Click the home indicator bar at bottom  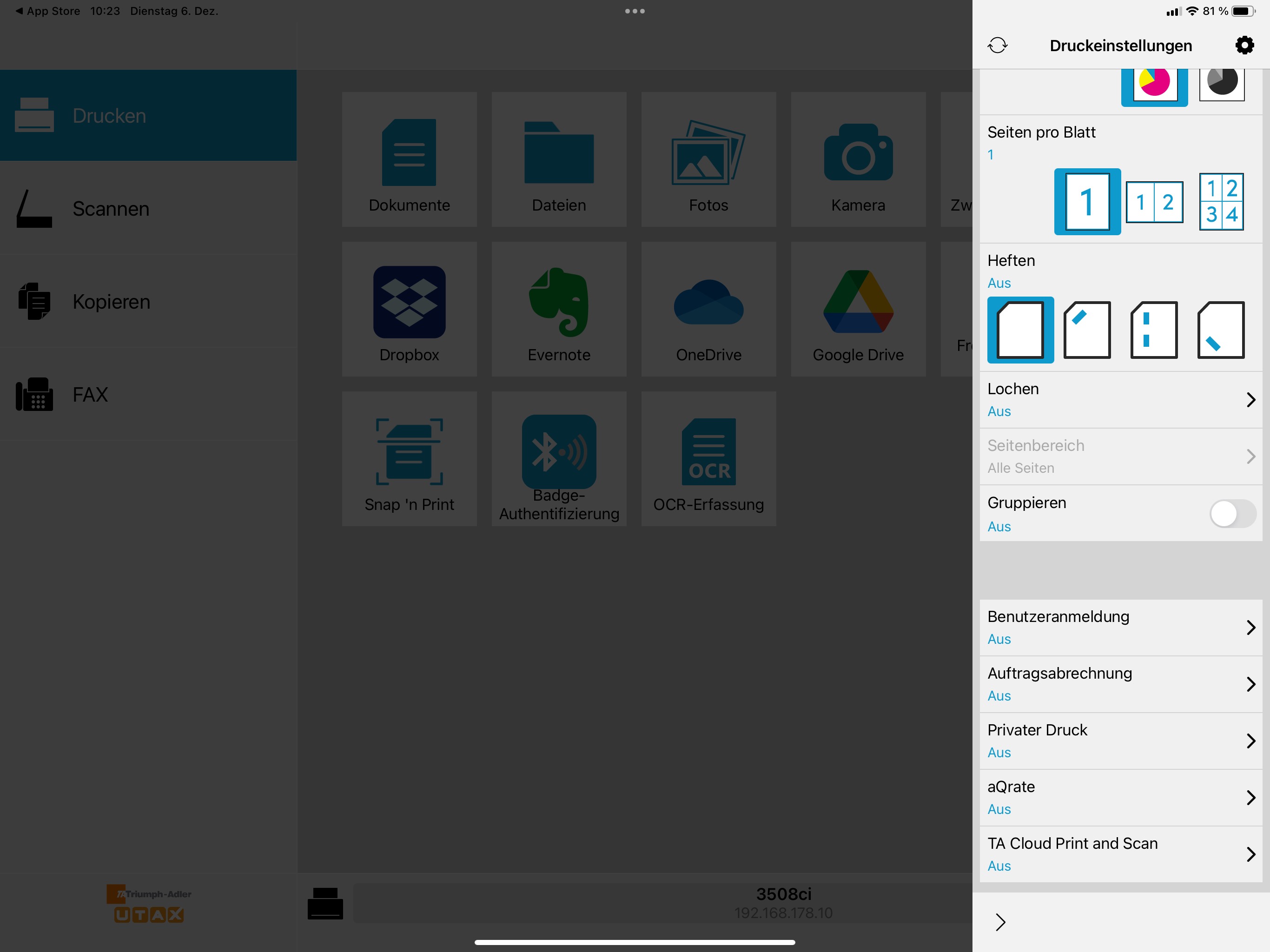[635, 942]
